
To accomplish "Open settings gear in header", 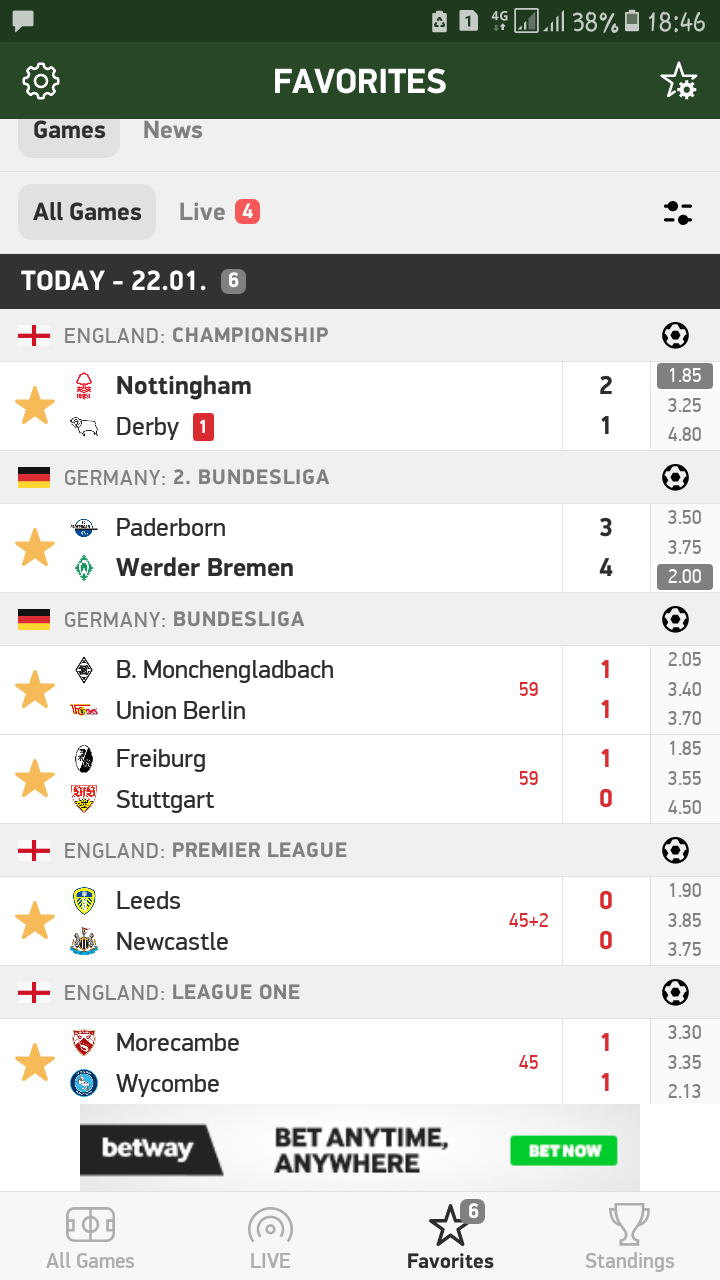I will click(41, 81).
